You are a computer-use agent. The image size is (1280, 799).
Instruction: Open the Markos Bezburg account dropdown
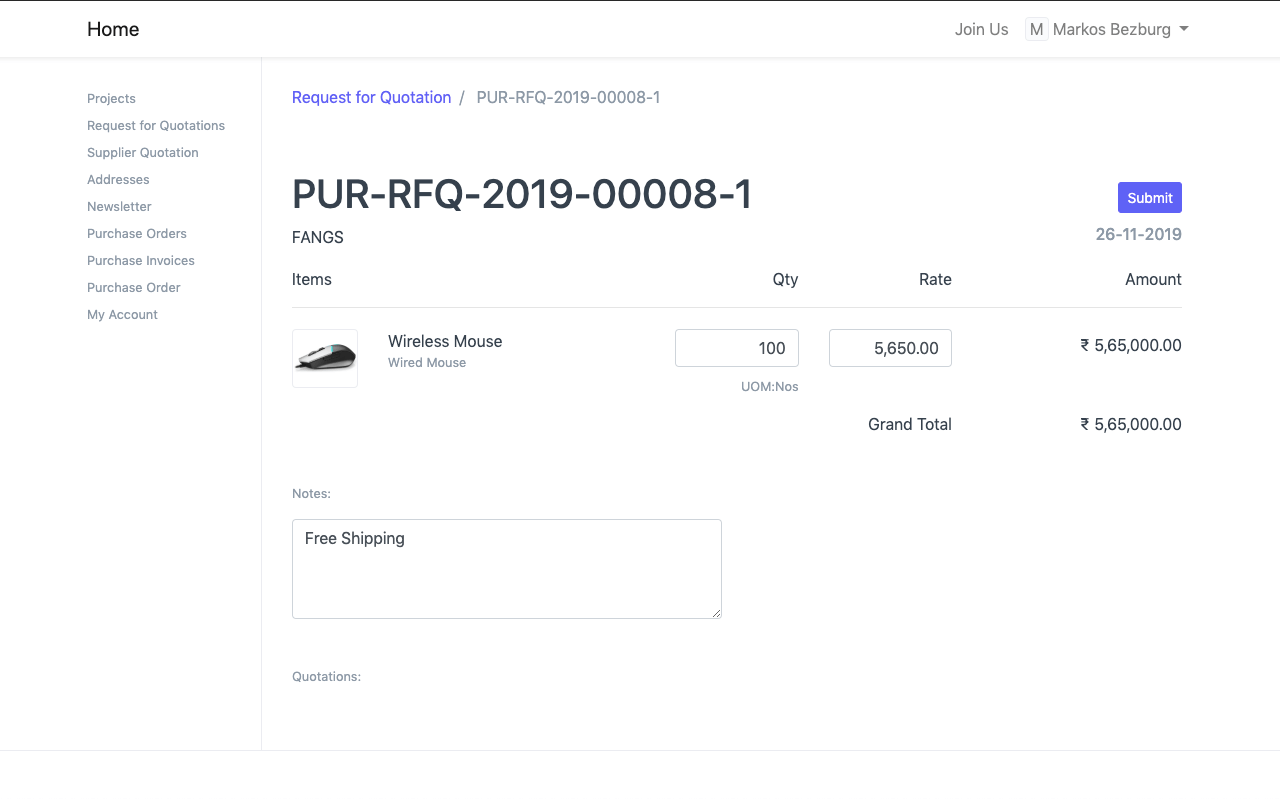pyautogui.click(x=1112, y=29)
